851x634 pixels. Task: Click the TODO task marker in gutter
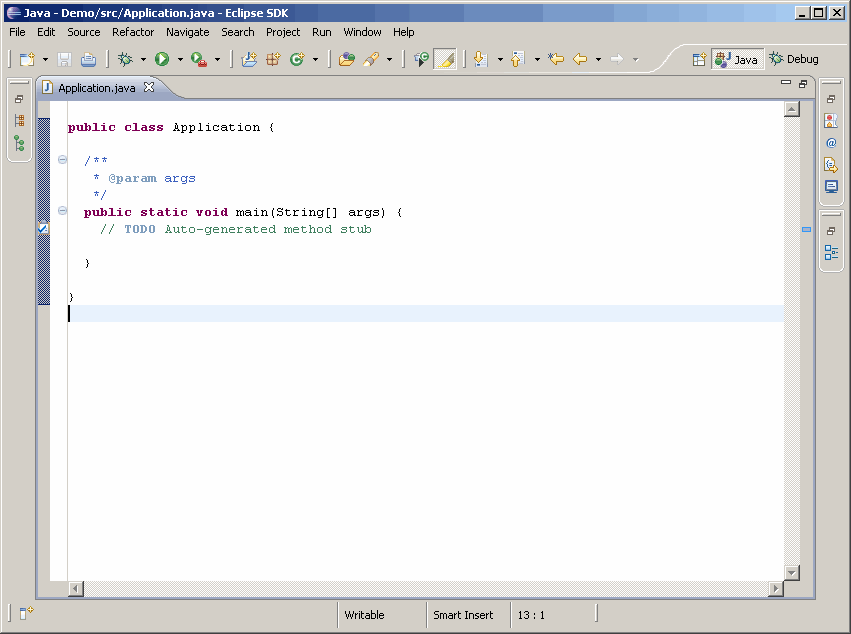(43, 229)
